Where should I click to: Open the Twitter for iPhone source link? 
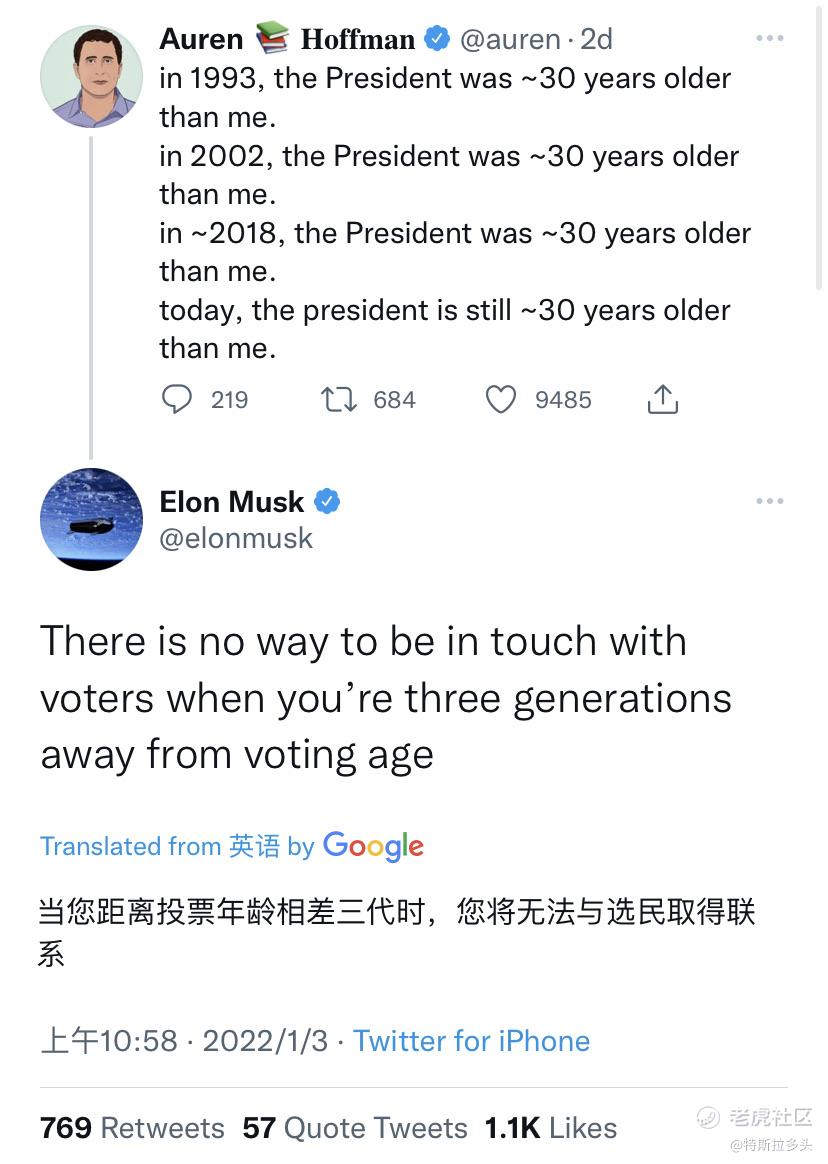tap(471, 1041)
